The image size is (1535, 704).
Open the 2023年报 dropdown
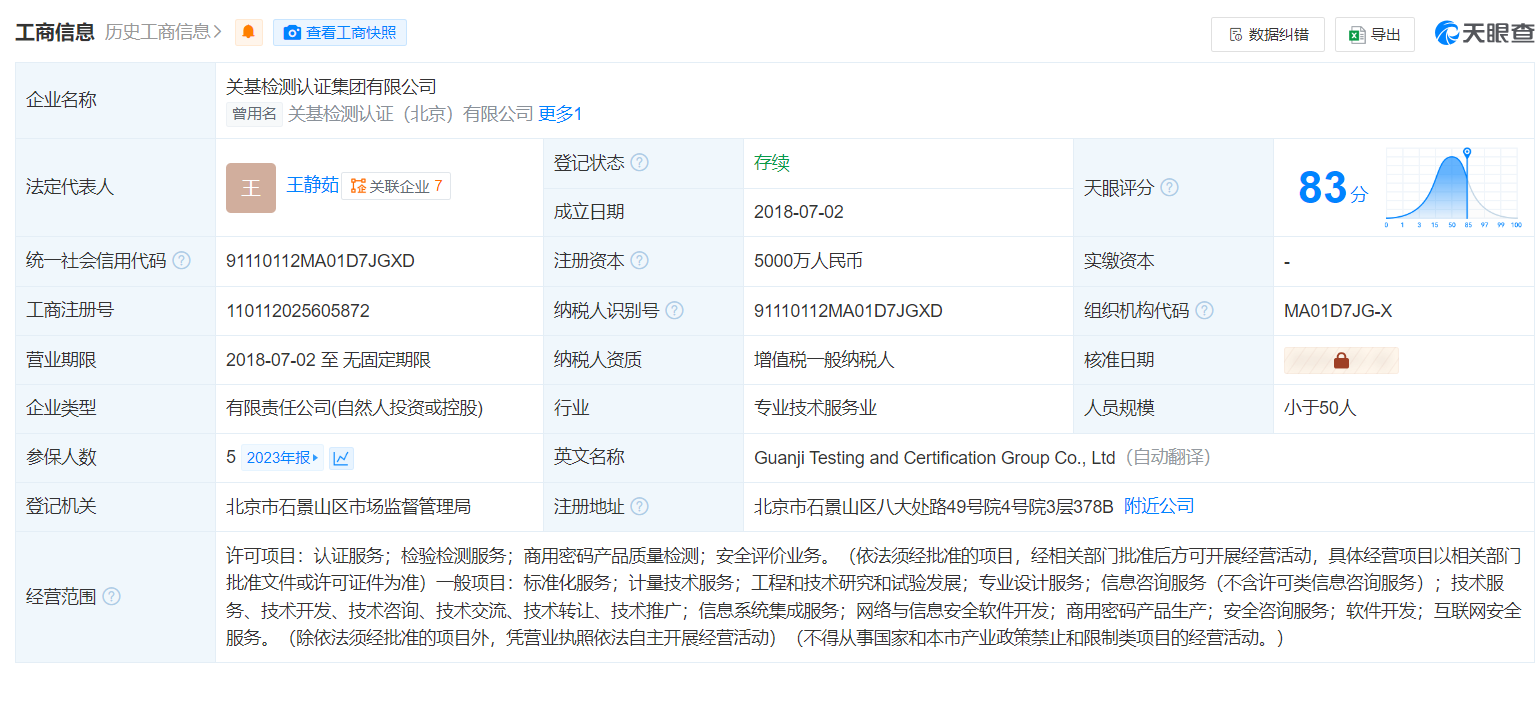tap(282, 458)
